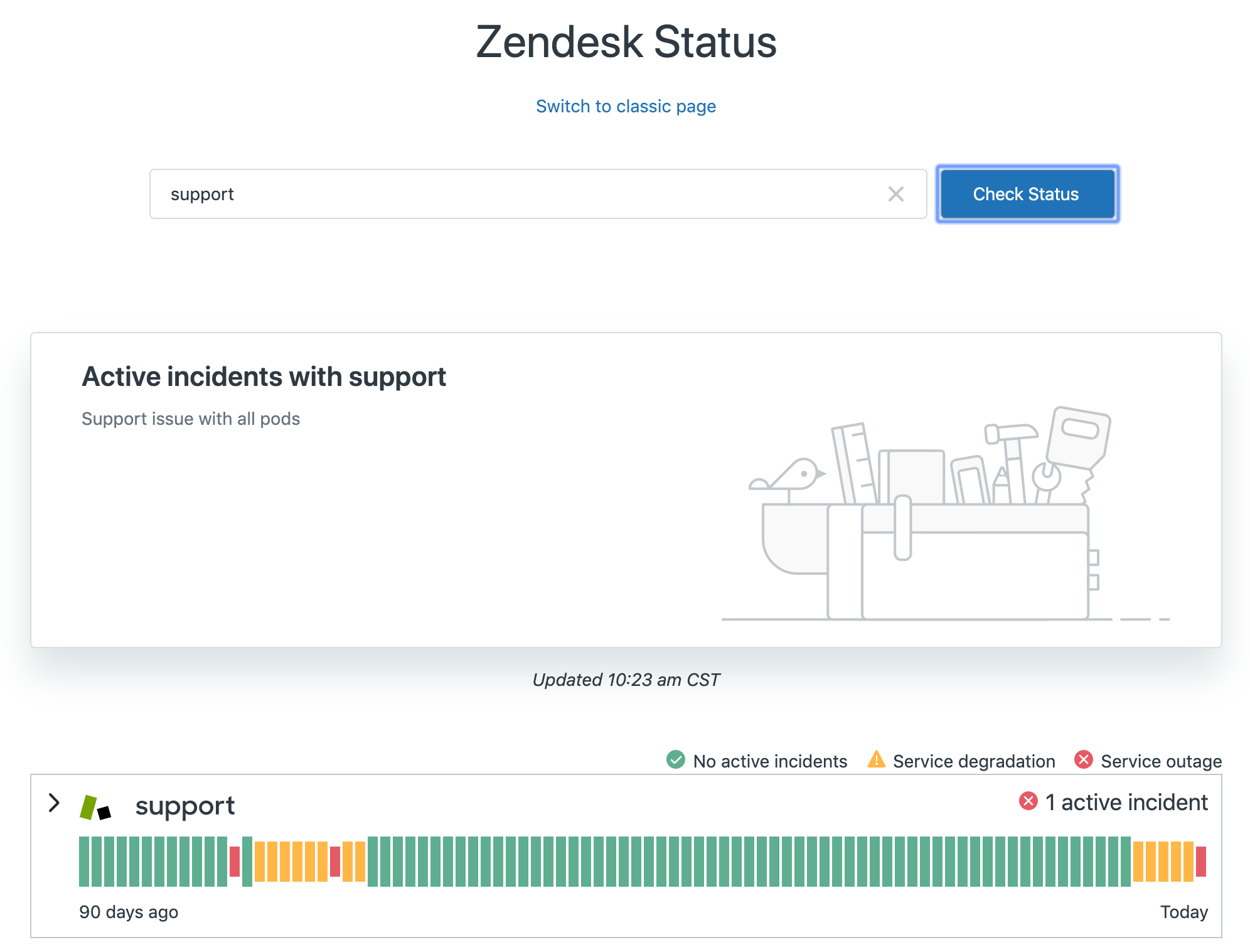Select the first green bar at 90 days ago
The height and width of the screenshot is (952, 1250).
pyautogui.click(x=84, y=861)
